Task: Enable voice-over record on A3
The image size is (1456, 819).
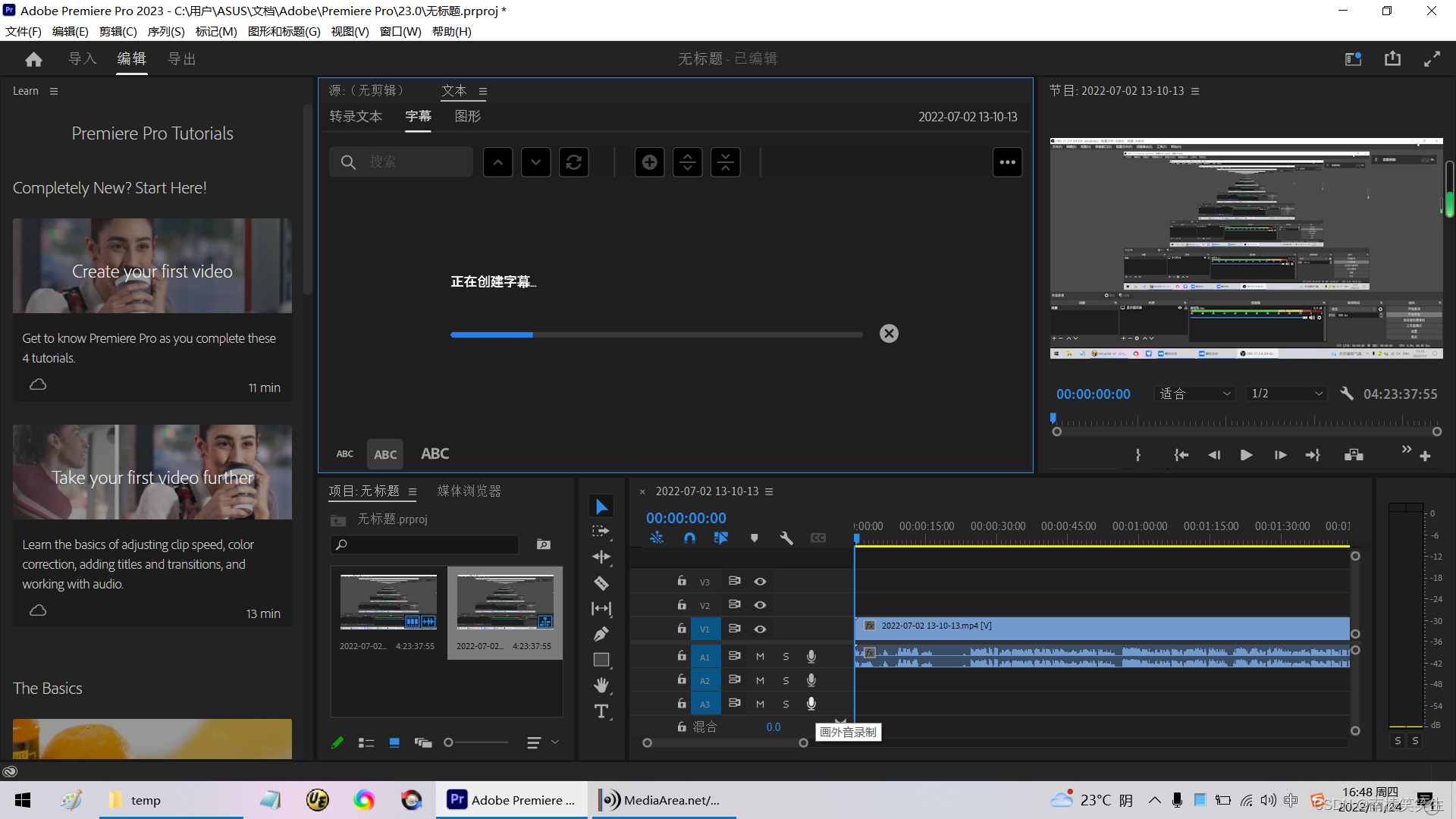Action: pyautogui.click(x=811, y=704)
